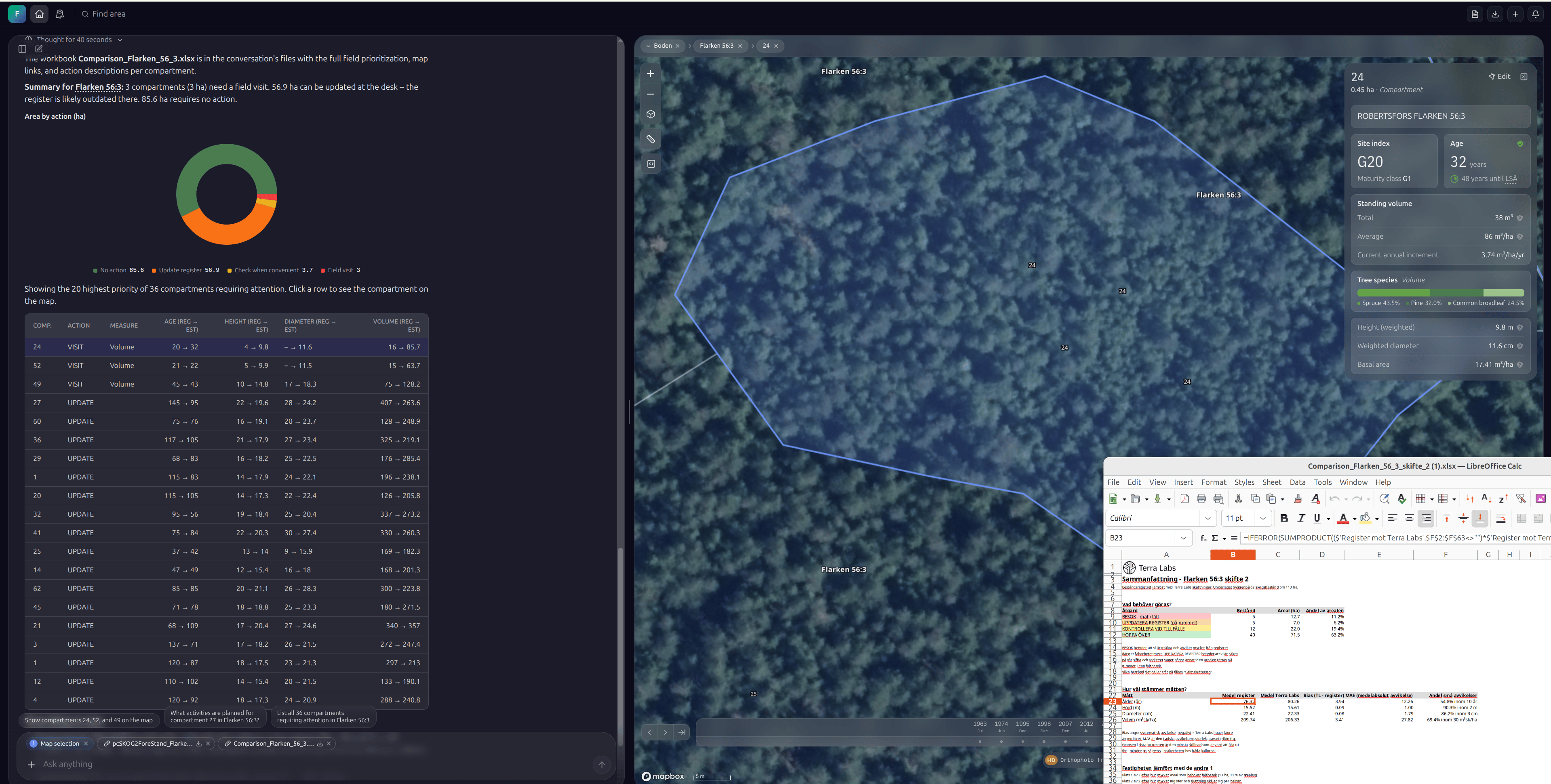
Task: Collapse the compartment 24 info panel
Action: tap(1524, 76)
